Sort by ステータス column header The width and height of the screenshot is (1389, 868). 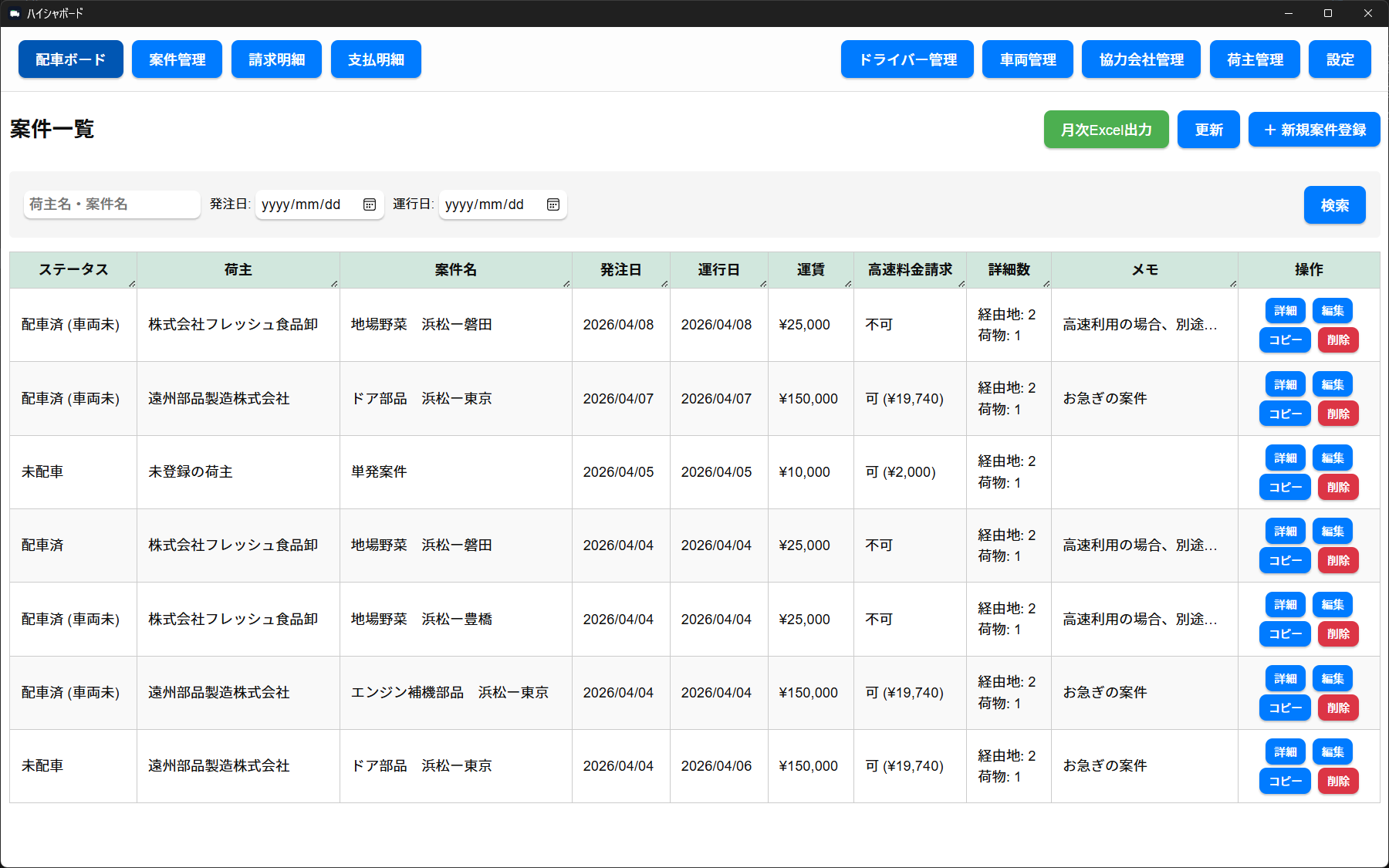coord(73,270)
